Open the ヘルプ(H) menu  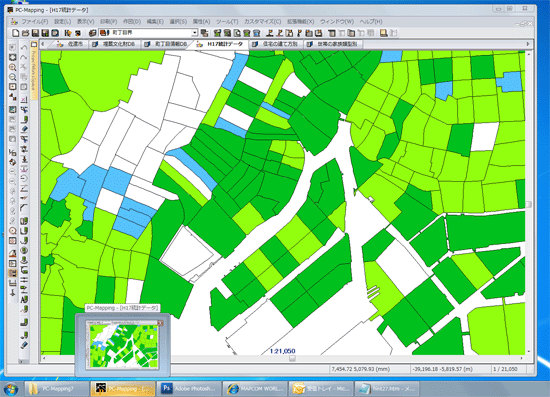point(371,22)
